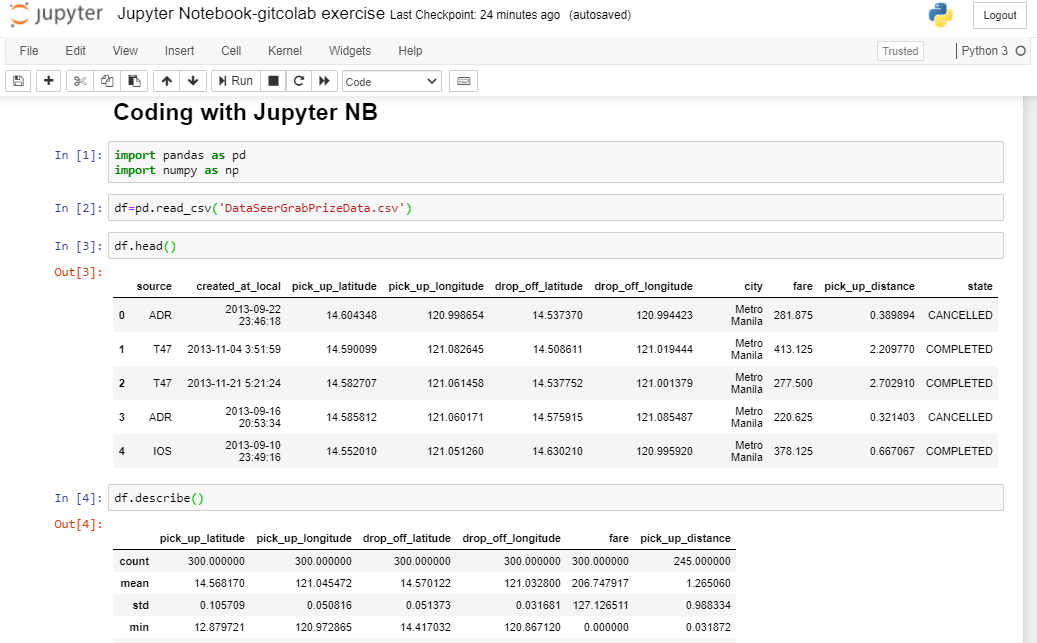The height and width of the screenshot is (643, 1037).
Task: Save the notebook using the floppy disk icon
Action: 17,81
